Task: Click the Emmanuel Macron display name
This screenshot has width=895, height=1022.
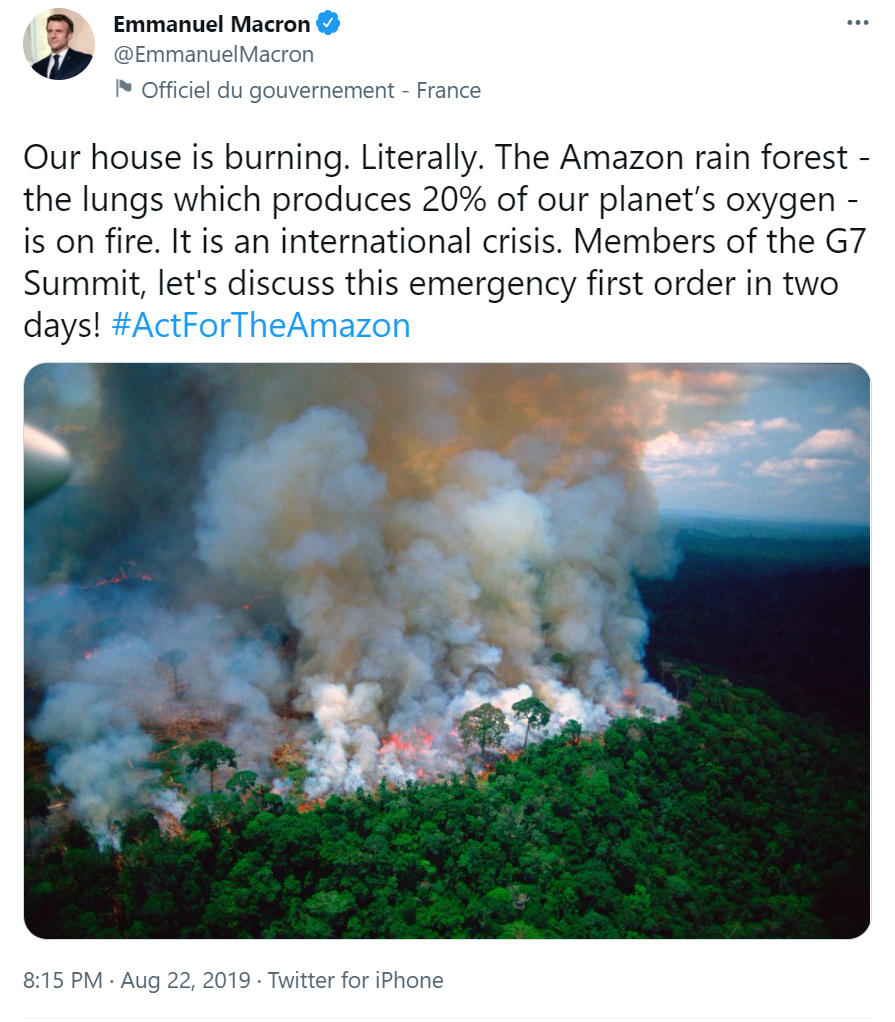Action: 211,24
